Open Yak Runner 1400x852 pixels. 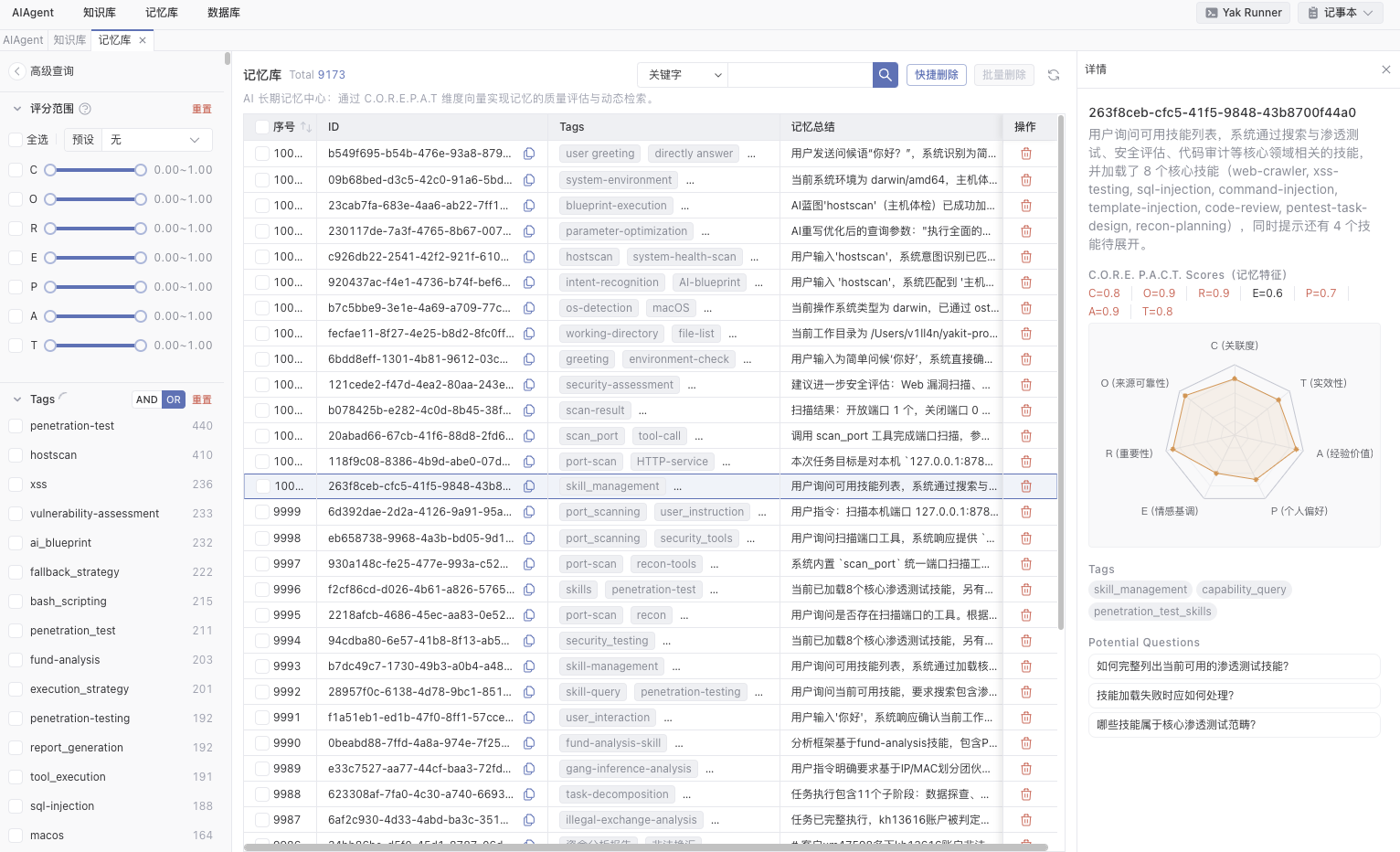point(1243,13)
